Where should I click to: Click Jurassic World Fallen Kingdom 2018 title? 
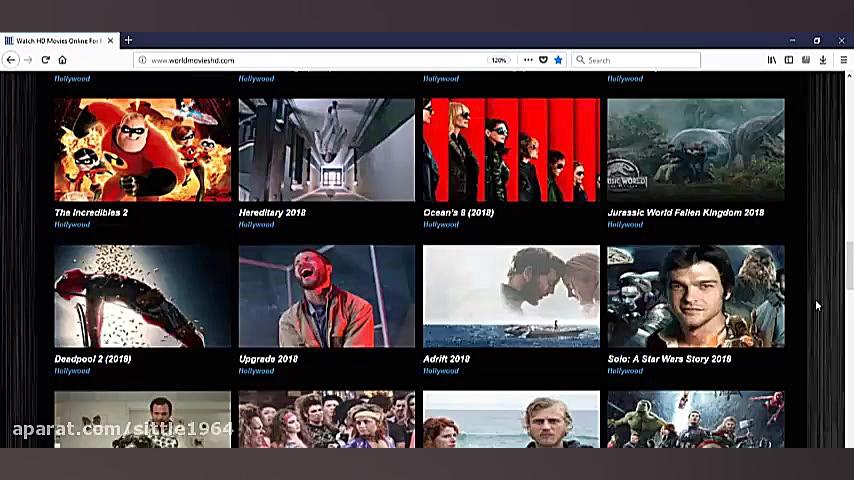[x=686, y=212]
